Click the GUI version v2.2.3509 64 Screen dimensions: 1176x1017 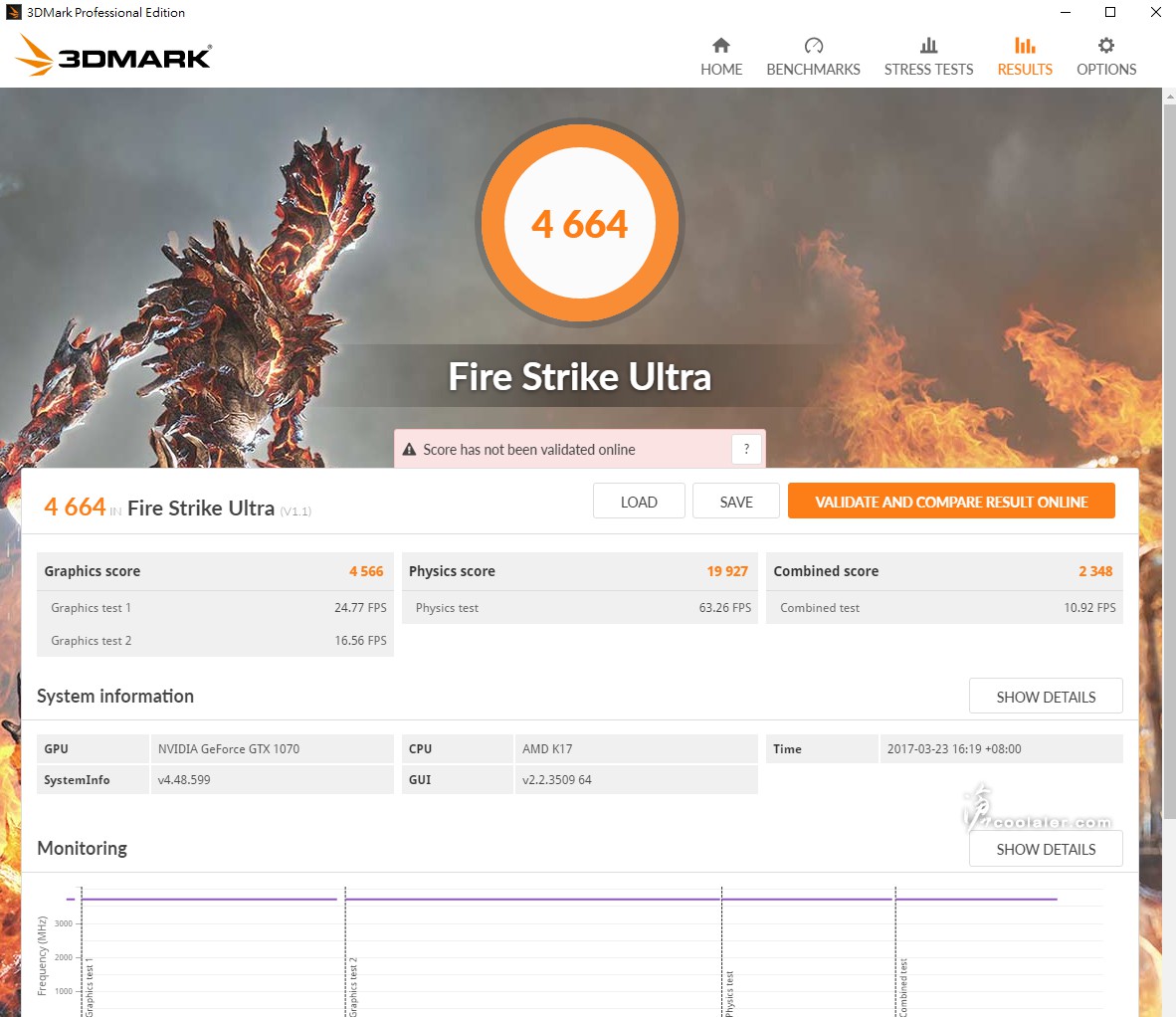coord(556,779)
